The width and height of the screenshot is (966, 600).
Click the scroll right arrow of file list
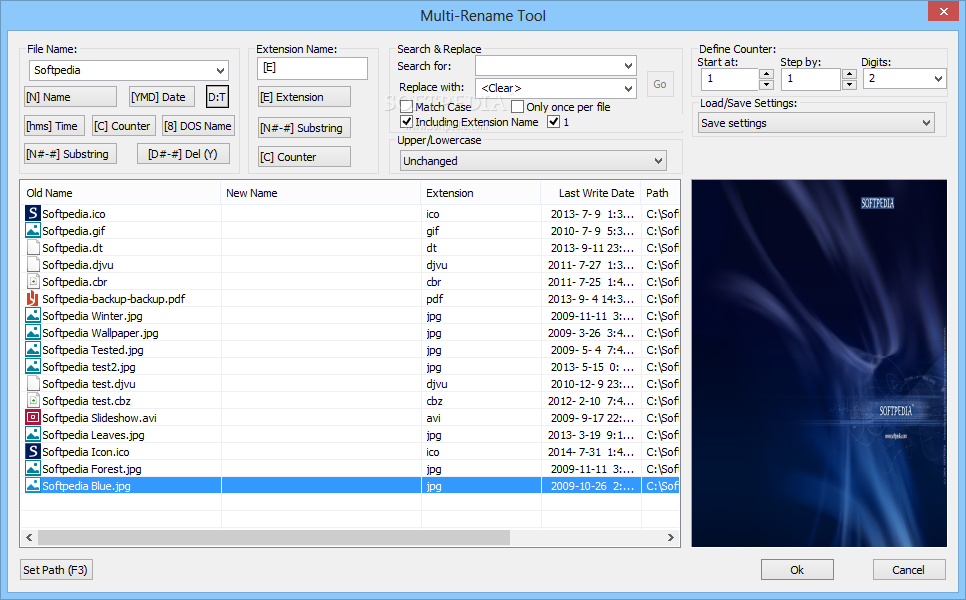coord(671,537)
